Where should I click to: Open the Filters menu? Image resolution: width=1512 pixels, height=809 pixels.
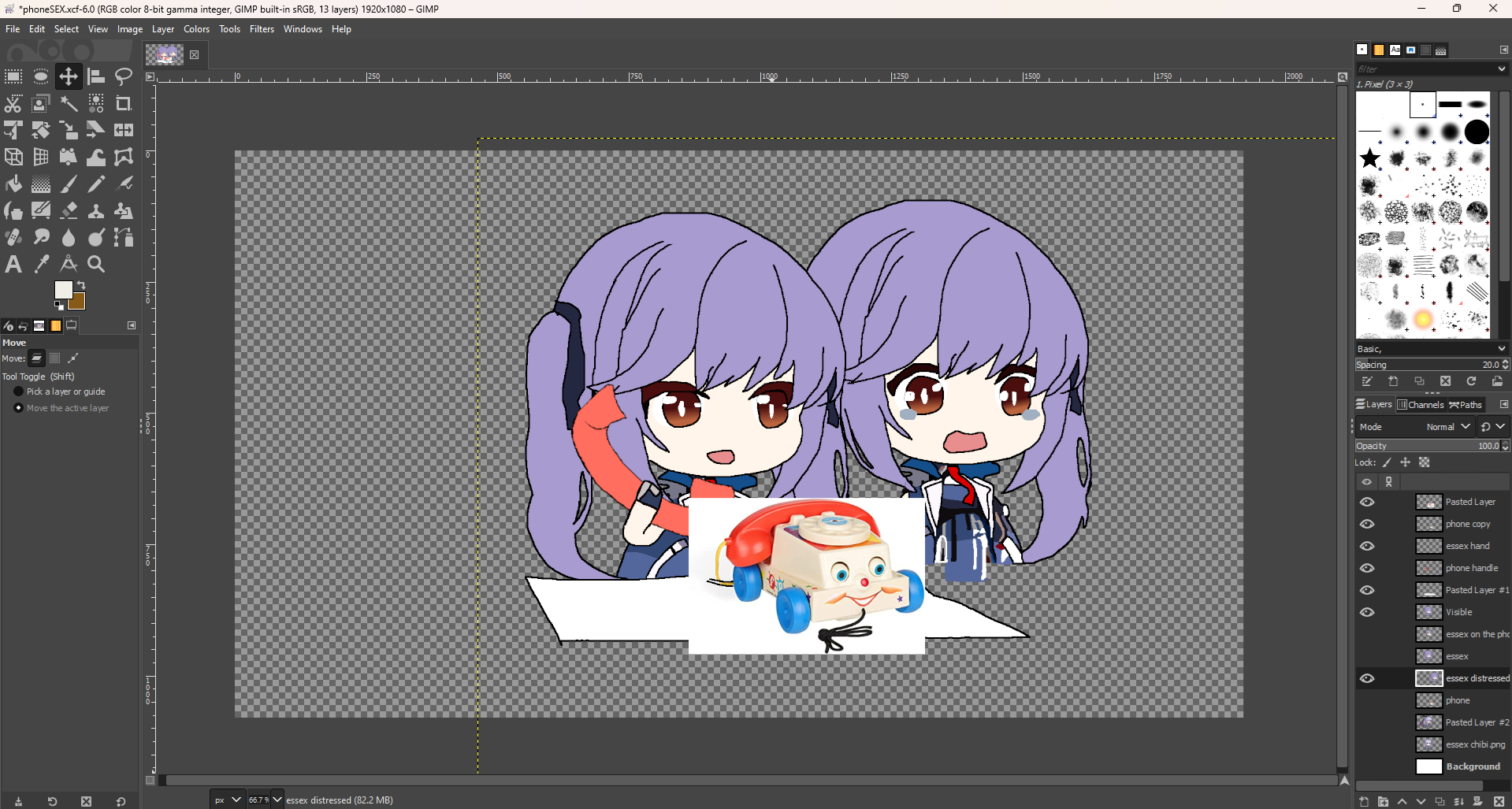[262, 29]
